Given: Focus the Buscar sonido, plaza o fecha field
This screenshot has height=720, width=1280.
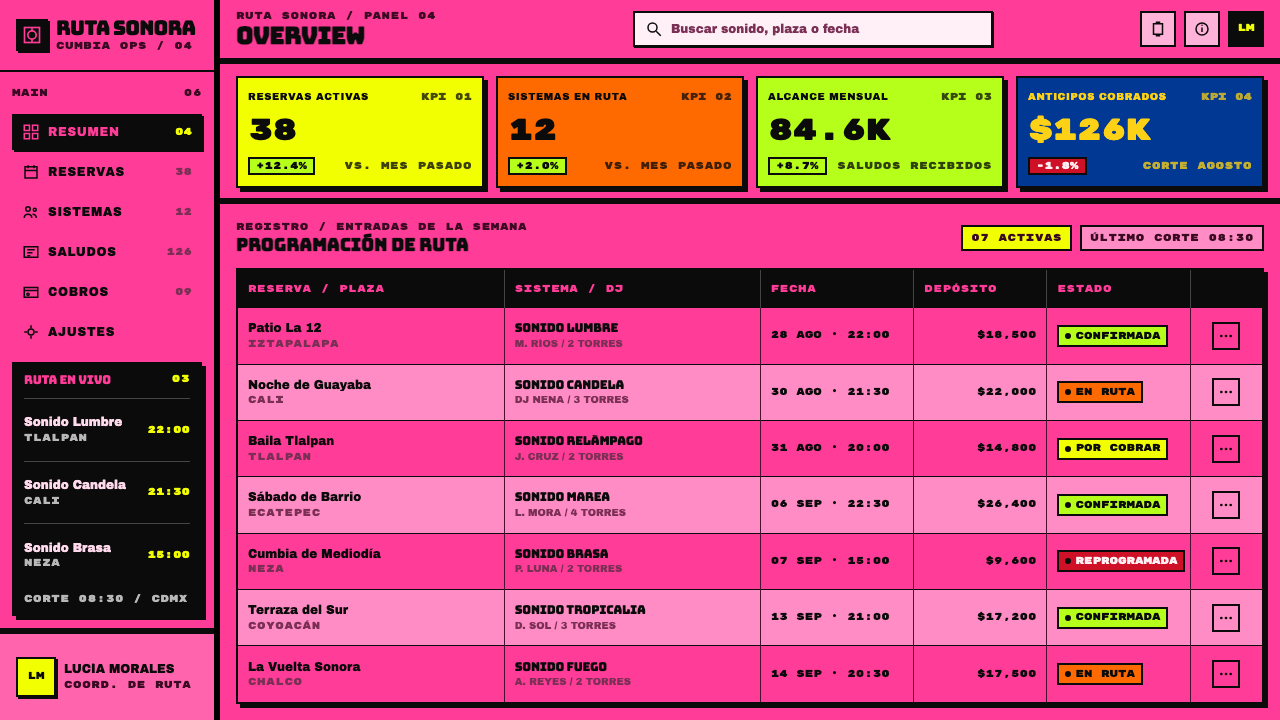Looking at the screenshot, I should (813, 29).
